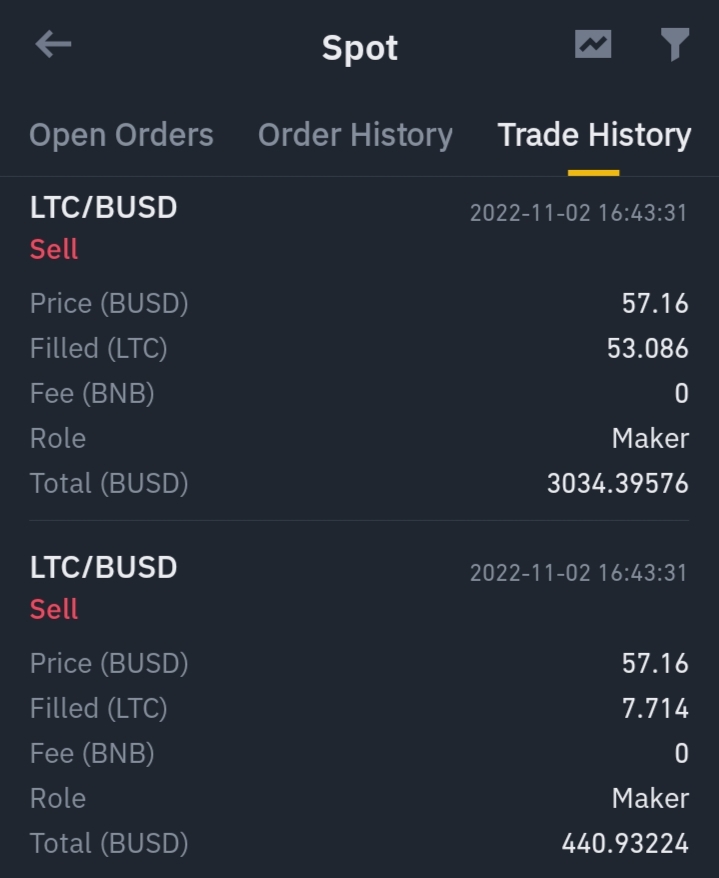
Task: Select total 3034.39576 BUSD value
Action: [x=618, y=483]
